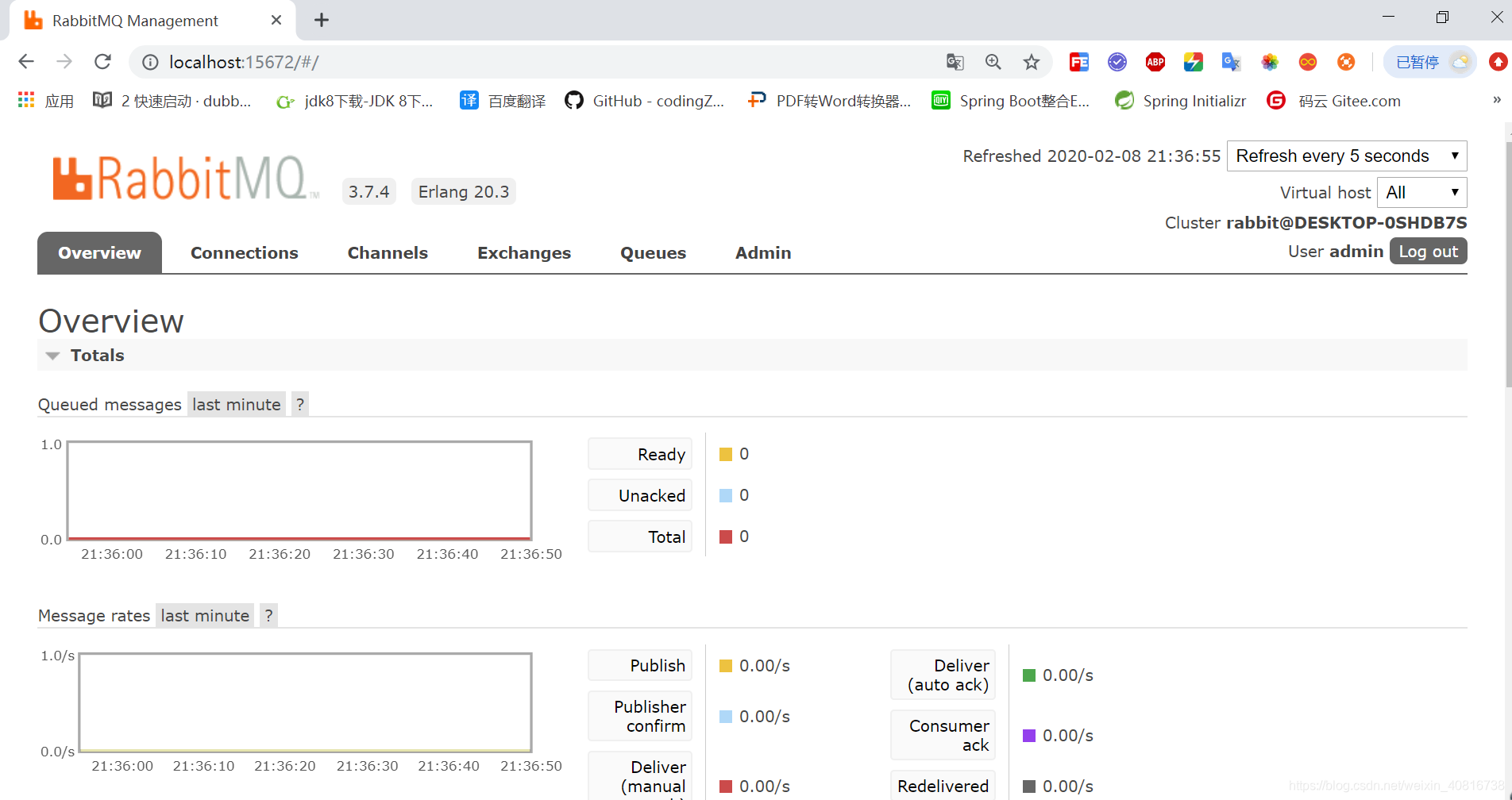Screen dimensions: 1512x800
Task: Go back to the previous page
Action: coord(26,61)
